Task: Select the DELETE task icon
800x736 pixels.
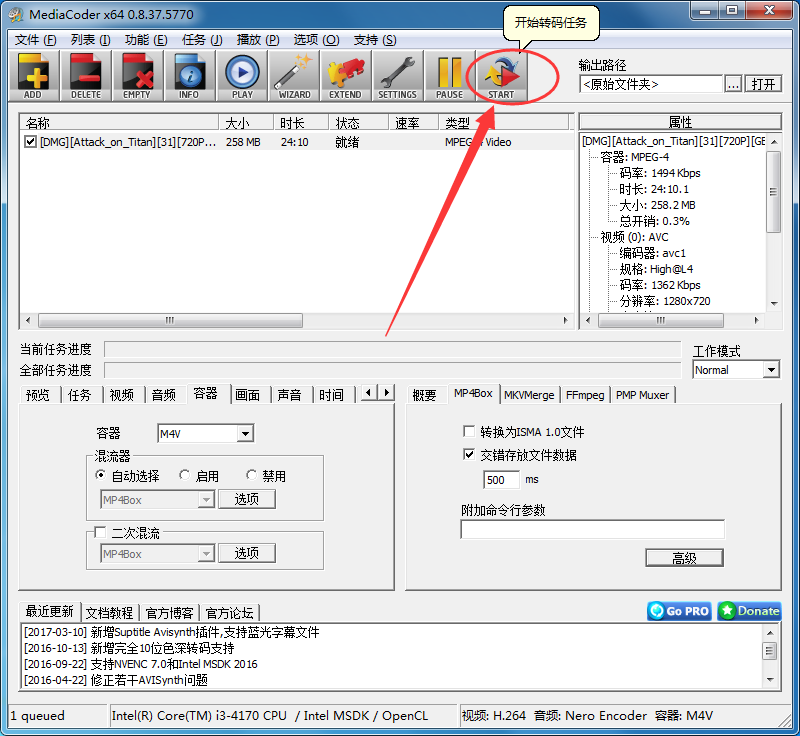Action: 85,75
